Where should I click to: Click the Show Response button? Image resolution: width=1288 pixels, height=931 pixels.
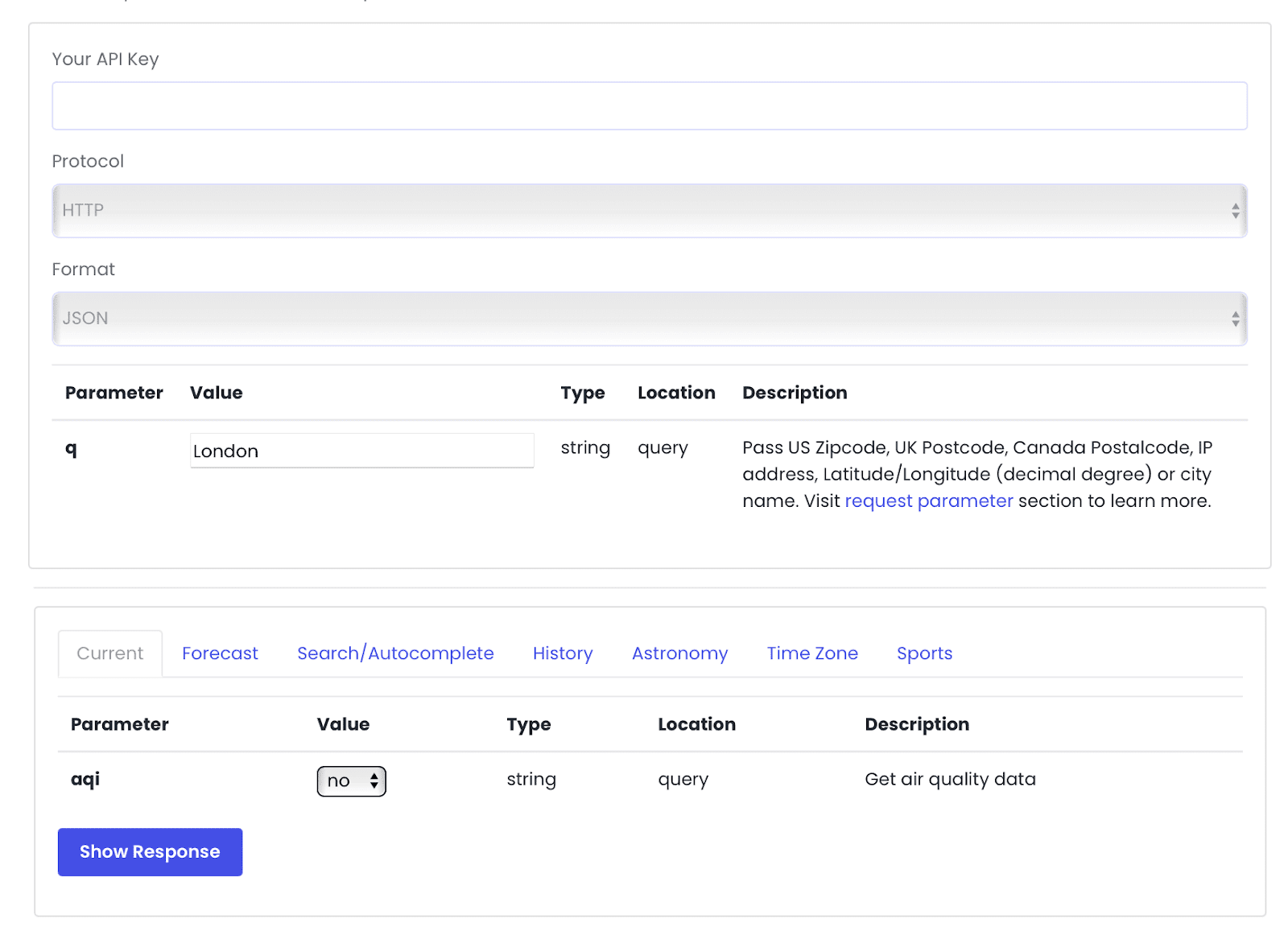pyautogui.click(x=150, y=852)
